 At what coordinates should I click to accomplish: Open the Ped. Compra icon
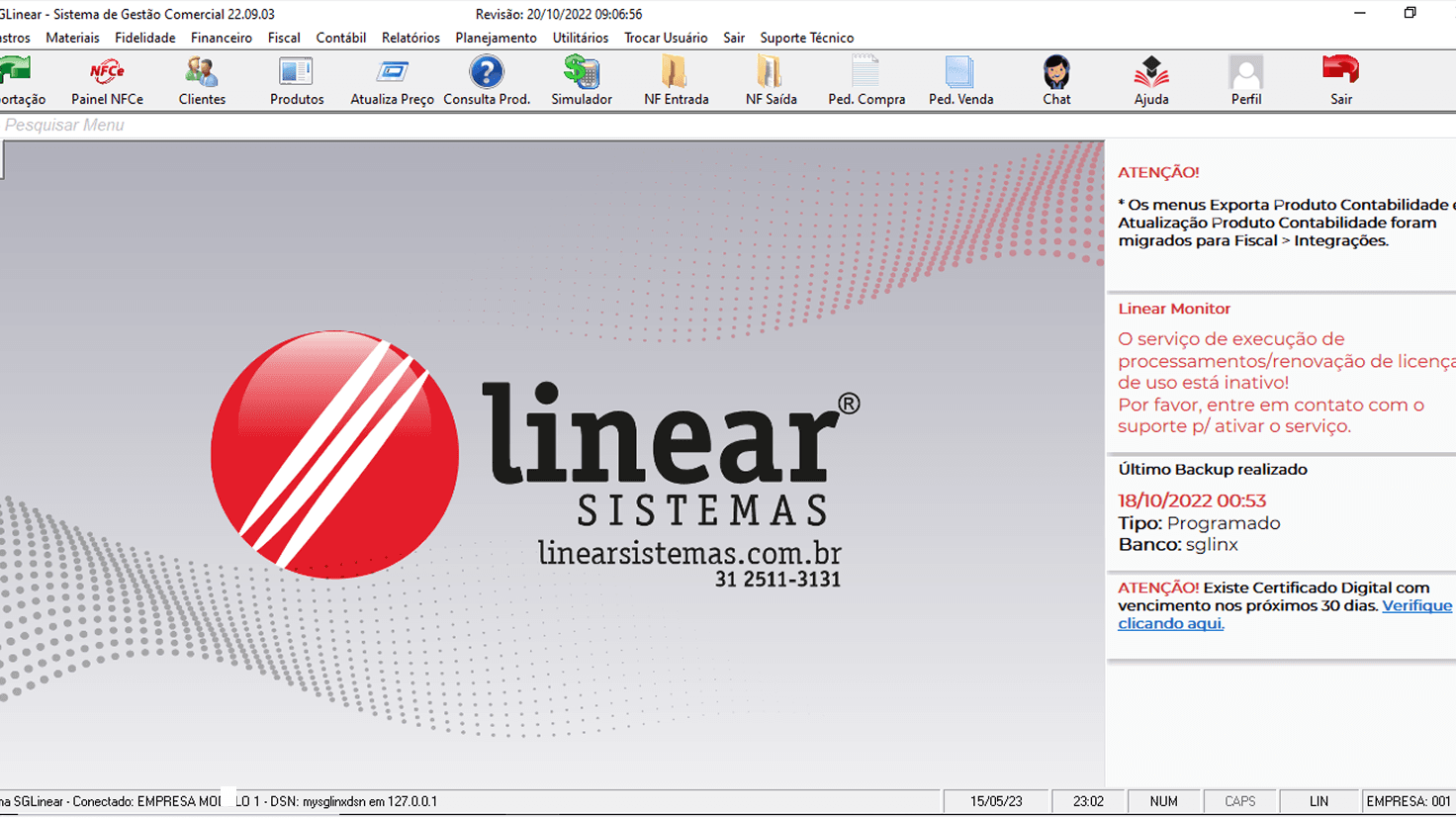click(x=866, y=80)
